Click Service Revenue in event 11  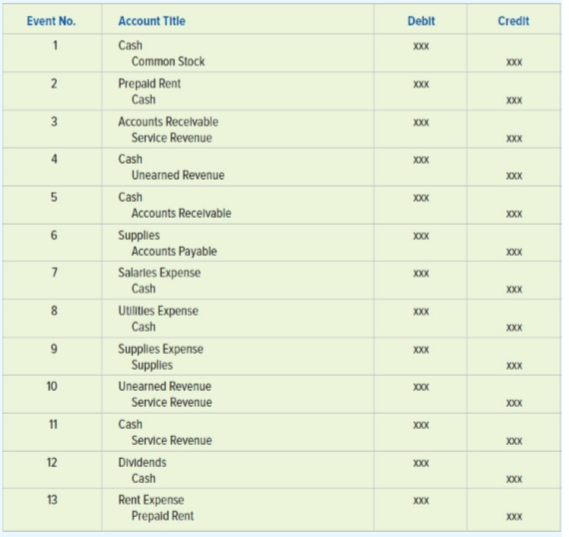(172, 440)
